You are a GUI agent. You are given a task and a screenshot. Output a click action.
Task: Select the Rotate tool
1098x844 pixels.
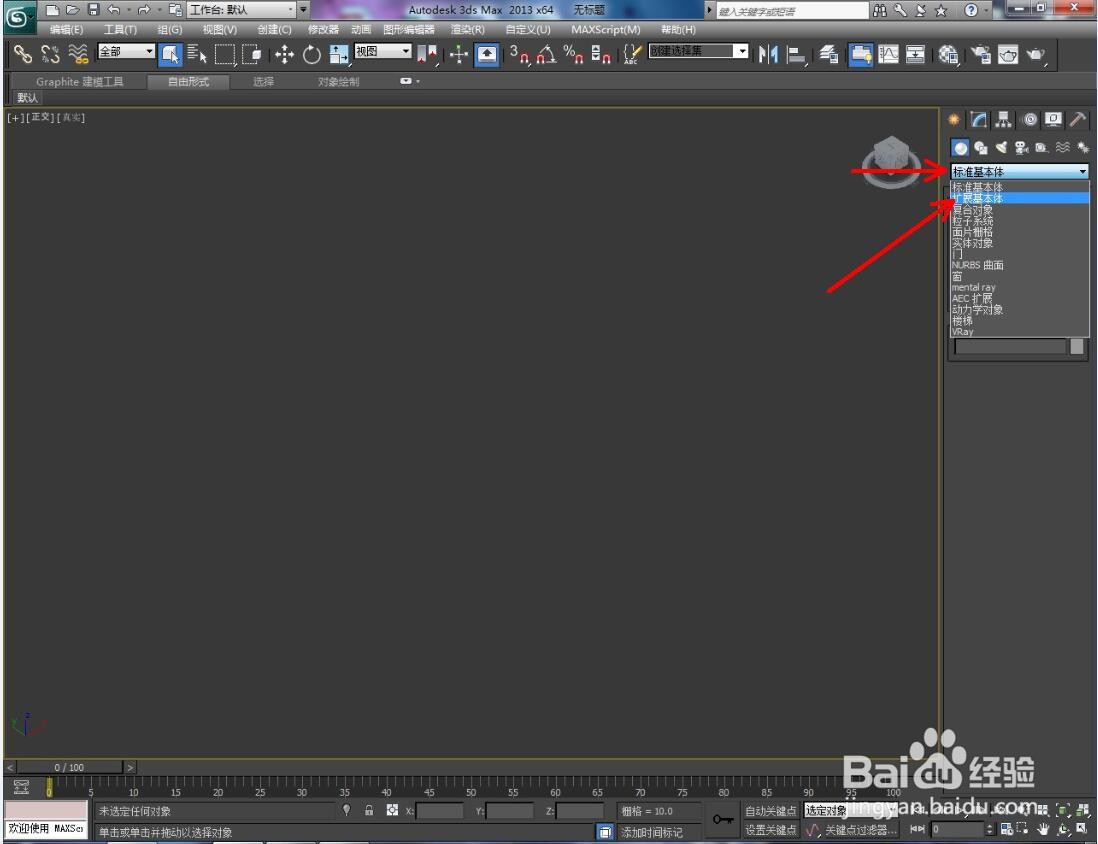point(311,54)
